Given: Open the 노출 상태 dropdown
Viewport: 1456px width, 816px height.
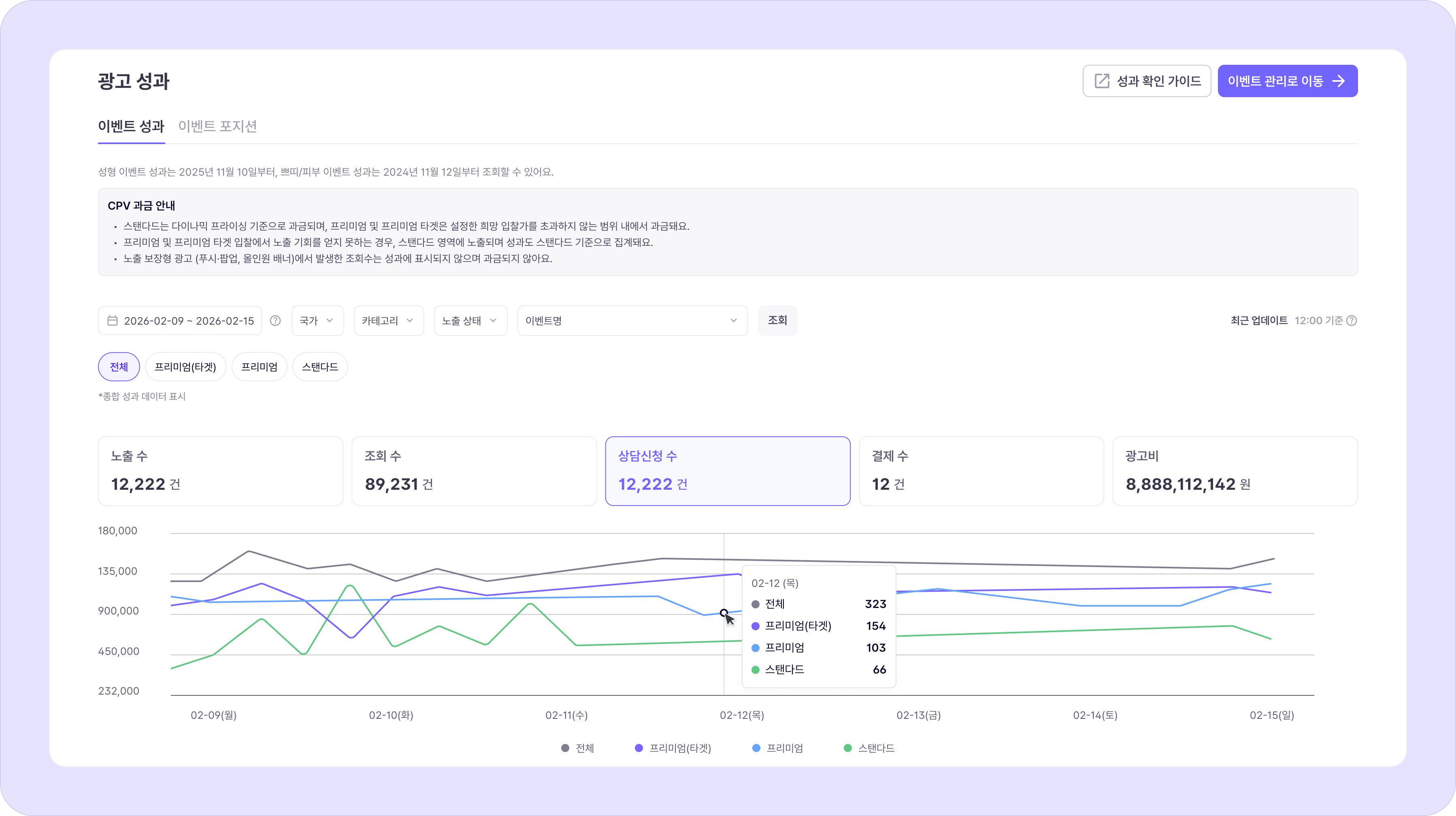Looking at the screenshot, I should tap(470, 321).
